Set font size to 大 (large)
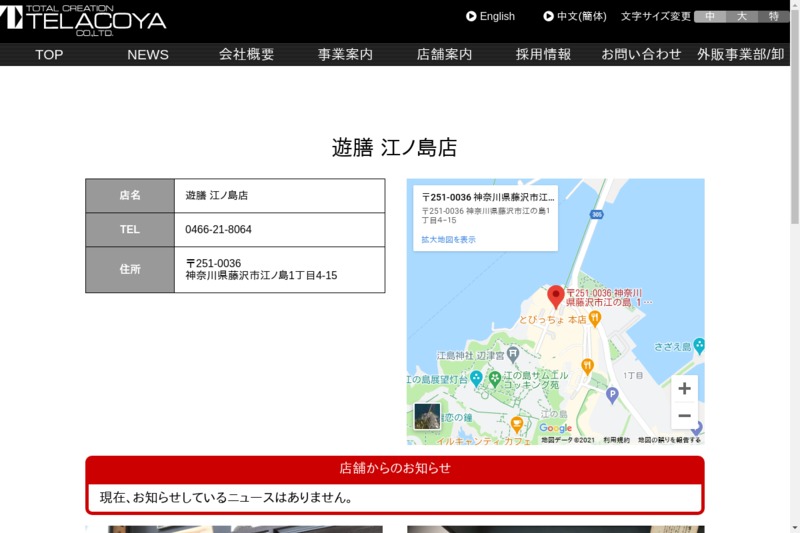The image size is (800, 533). 742,16
